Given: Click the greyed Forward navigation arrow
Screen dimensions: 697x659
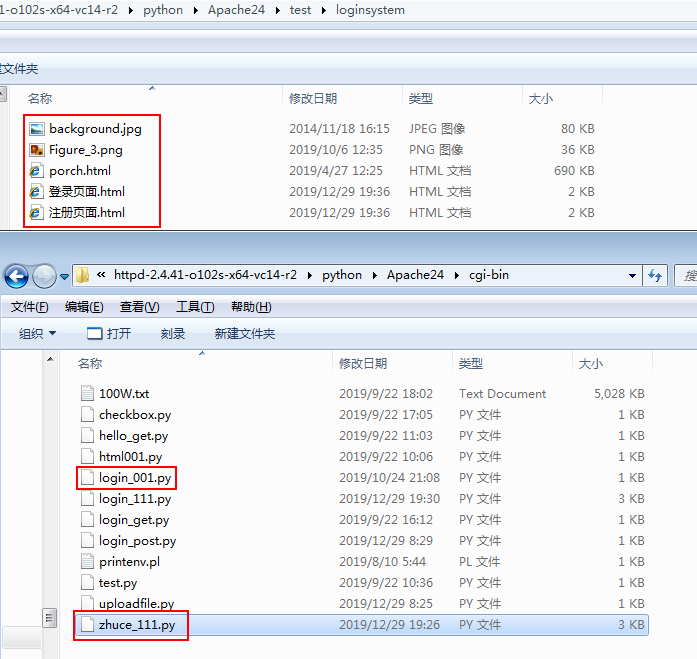Looking at the screenshot, I should coord(44,276).
